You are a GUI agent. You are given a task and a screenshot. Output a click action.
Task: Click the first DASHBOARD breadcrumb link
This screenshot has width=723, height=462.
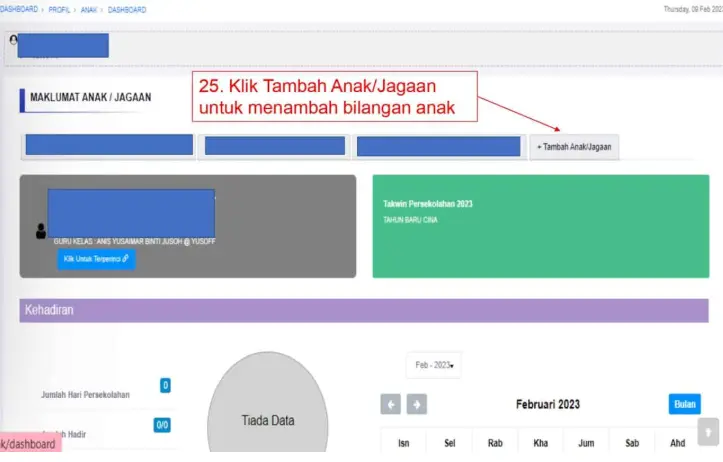tap(19, 9)
